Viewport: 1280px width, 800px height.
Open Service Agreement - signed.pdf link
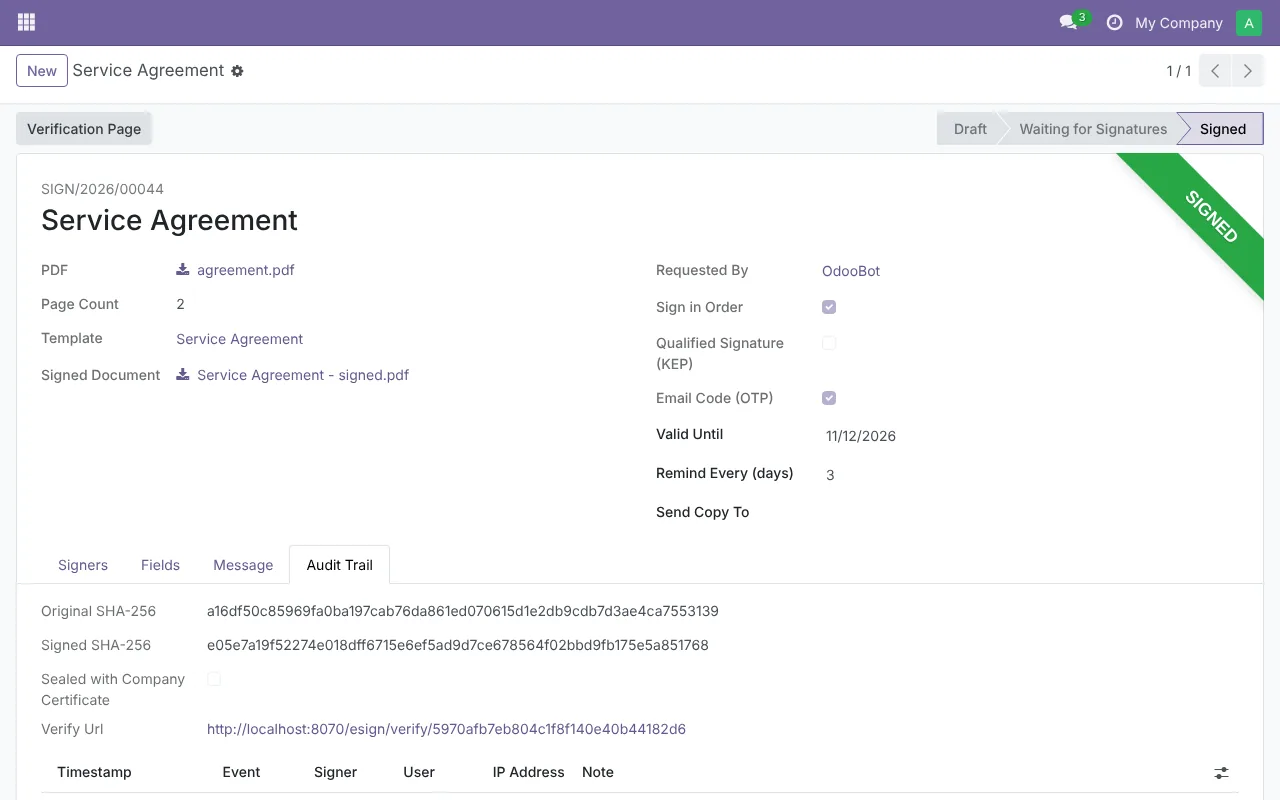tap(303, 375)
